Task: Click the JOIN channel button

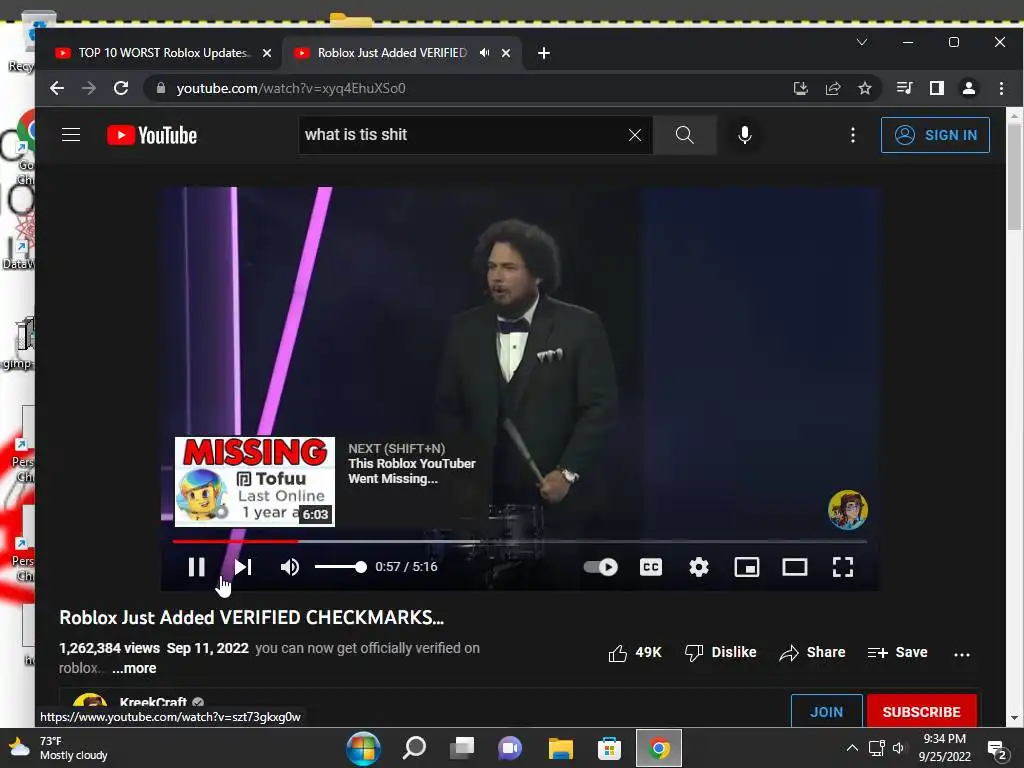Action: (x=826, y=711)
